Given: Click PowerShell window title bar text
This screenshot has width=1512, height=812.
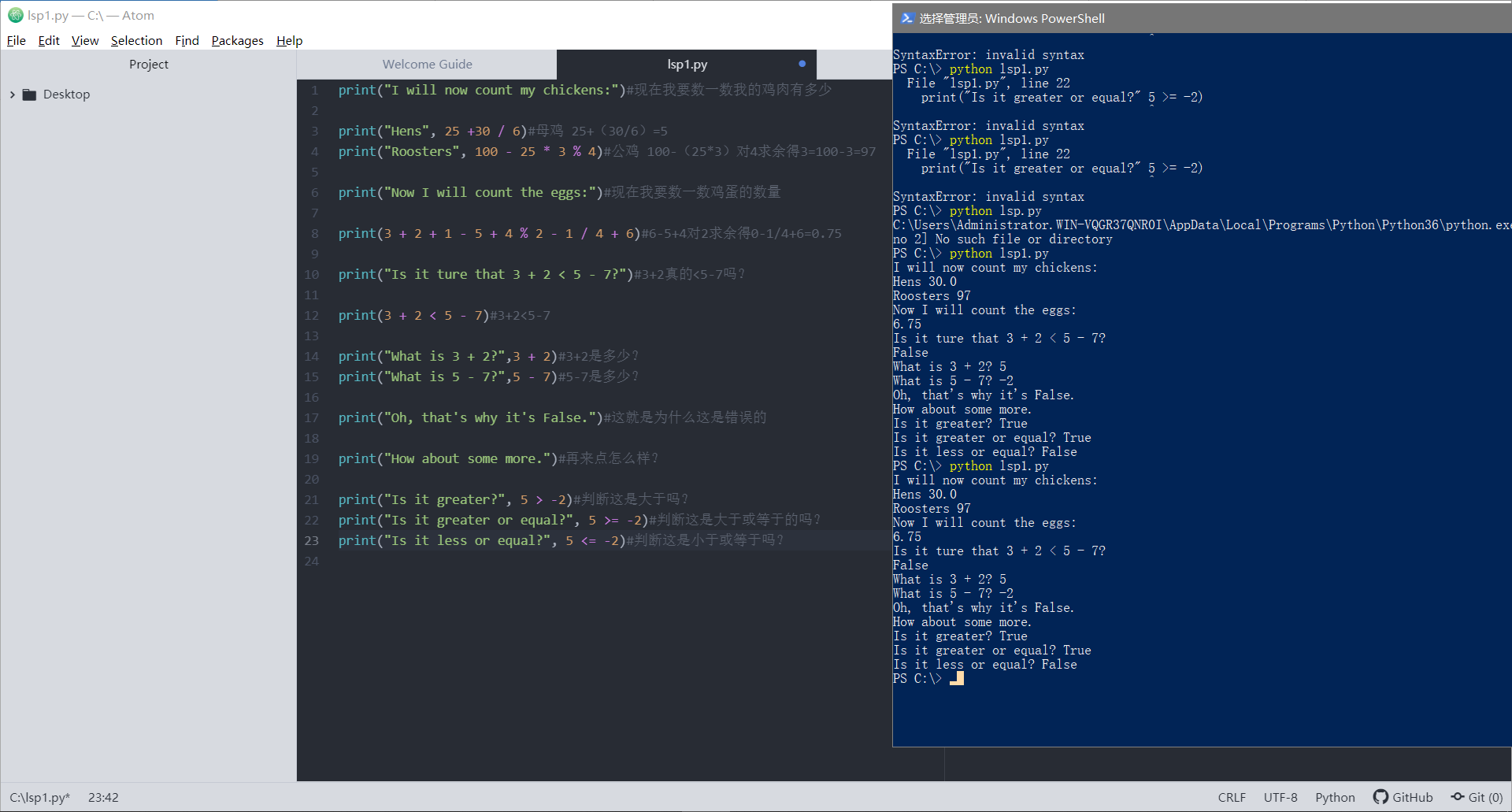Looking at the screenshot, I should [x=1011, y=18].
